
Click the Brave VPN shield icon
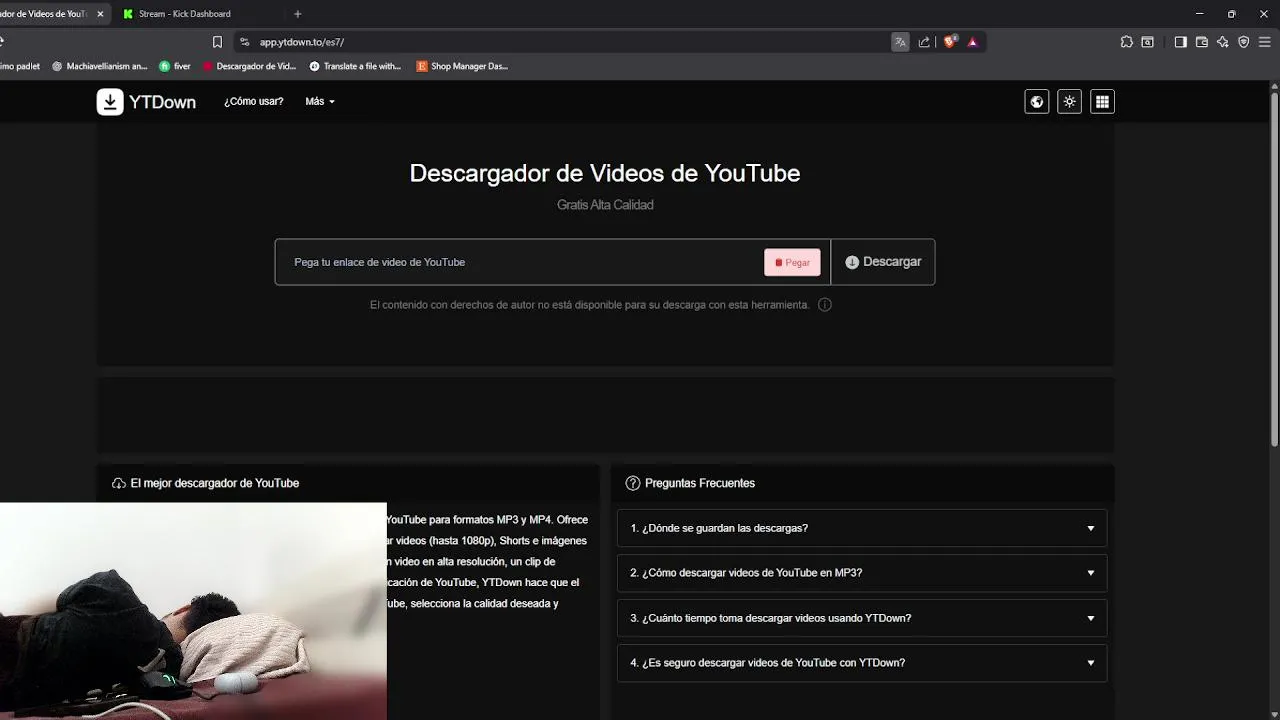click(1244, 42)
